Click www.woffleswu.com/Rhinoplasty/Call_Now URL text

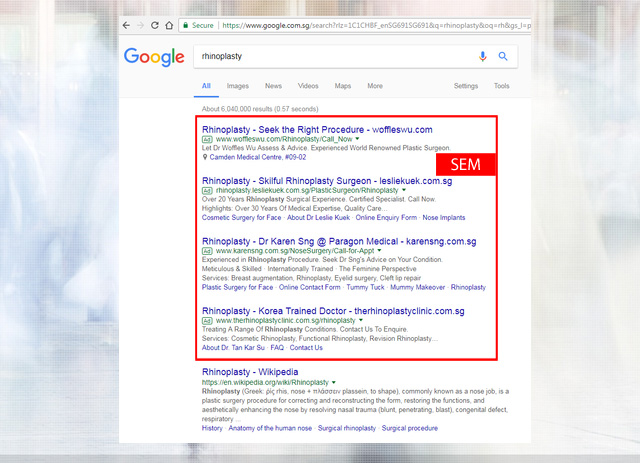[284, 139]
